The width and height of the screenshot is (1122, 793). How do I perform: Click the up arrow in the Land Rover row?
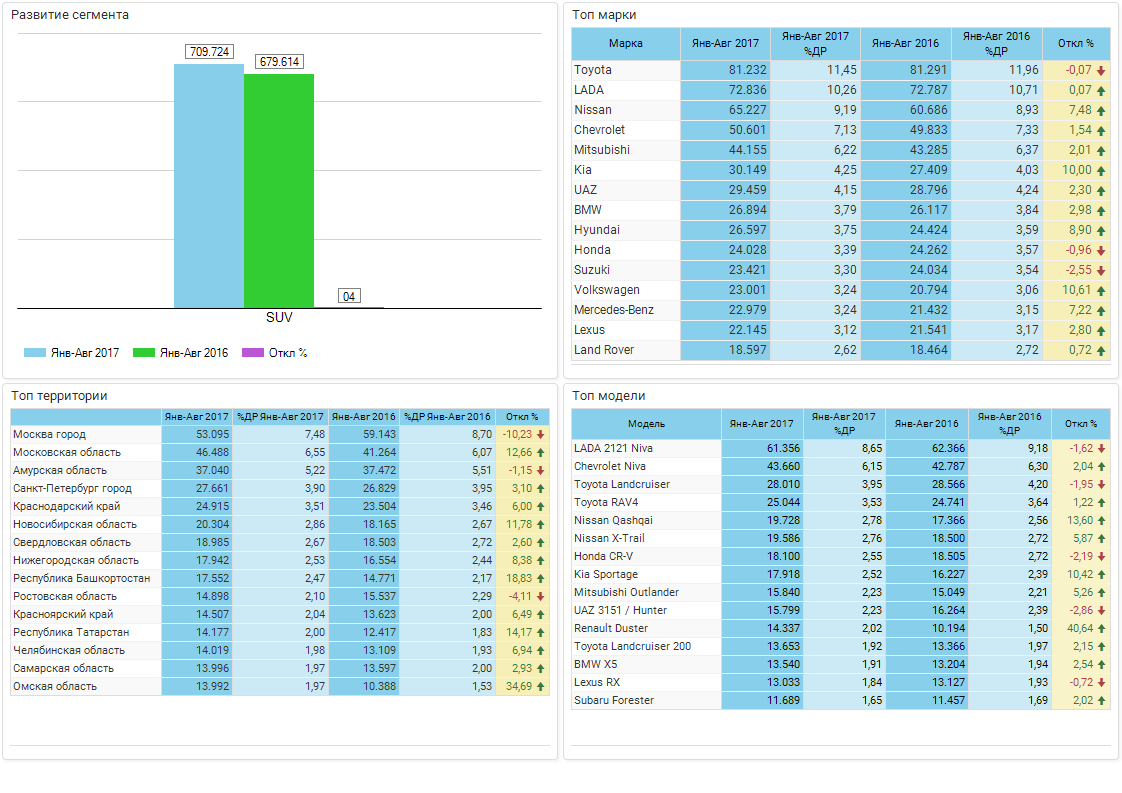coord(1101,351)
